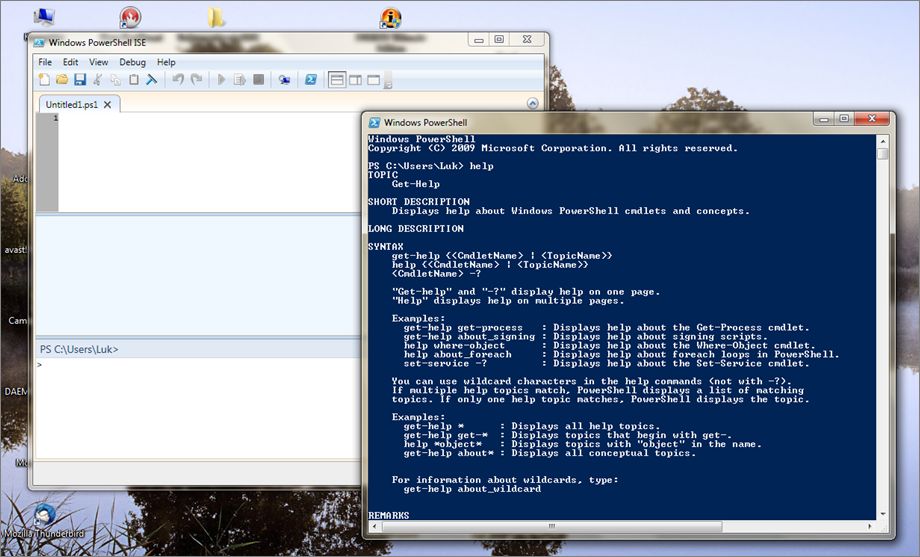Click the 'LONG DESCRIPTION' heading in console
The width and height of the screenshot is (920, 557).
tap(416, 229)
